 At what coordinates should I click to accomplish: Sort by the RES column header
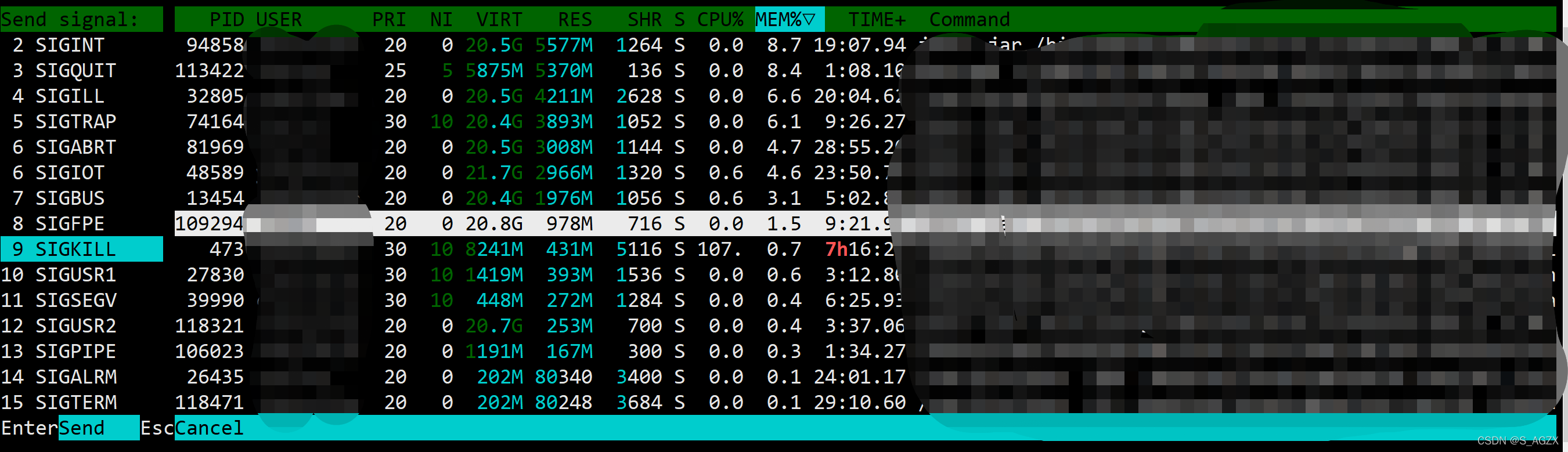pyautogui.click(x=575, y=20)
